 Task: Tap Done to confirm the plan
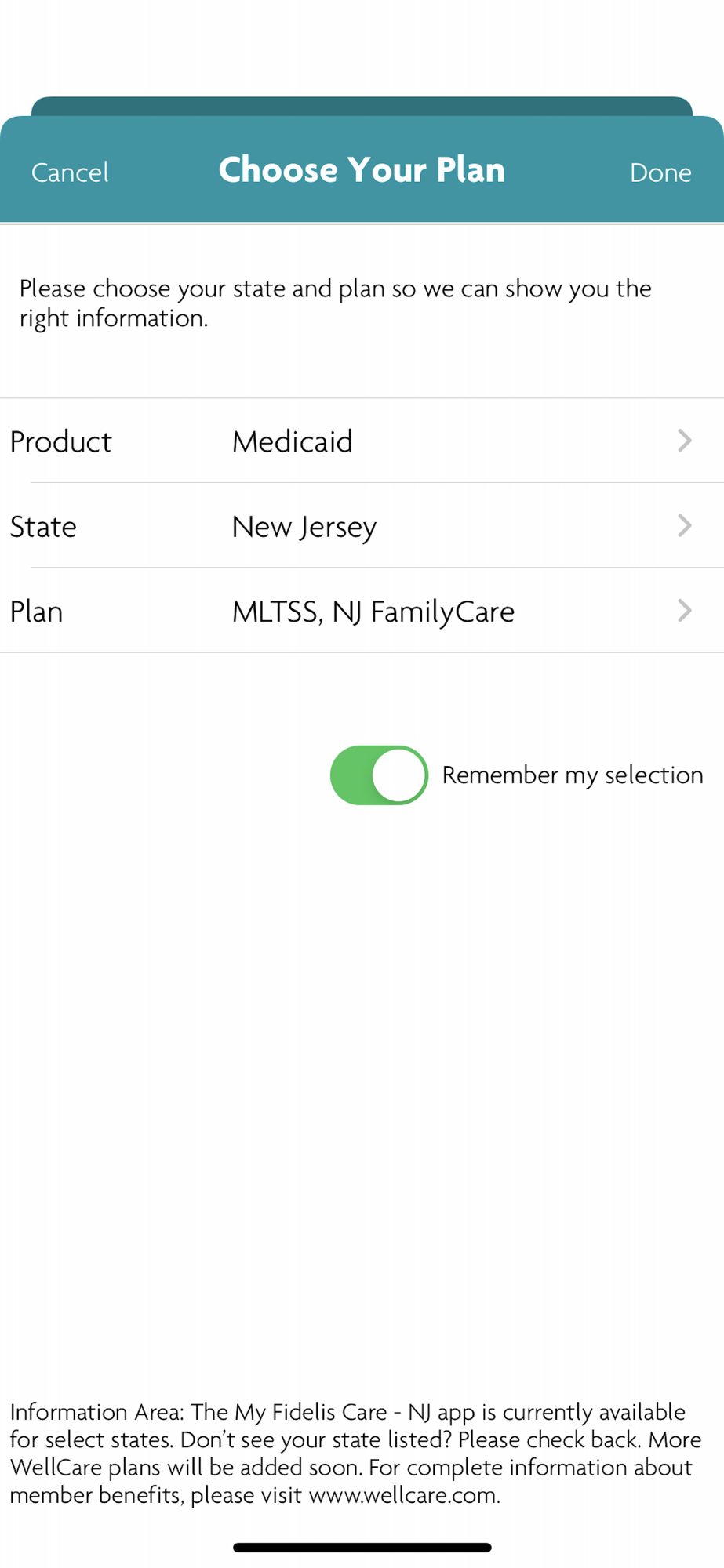pos(660,172)
